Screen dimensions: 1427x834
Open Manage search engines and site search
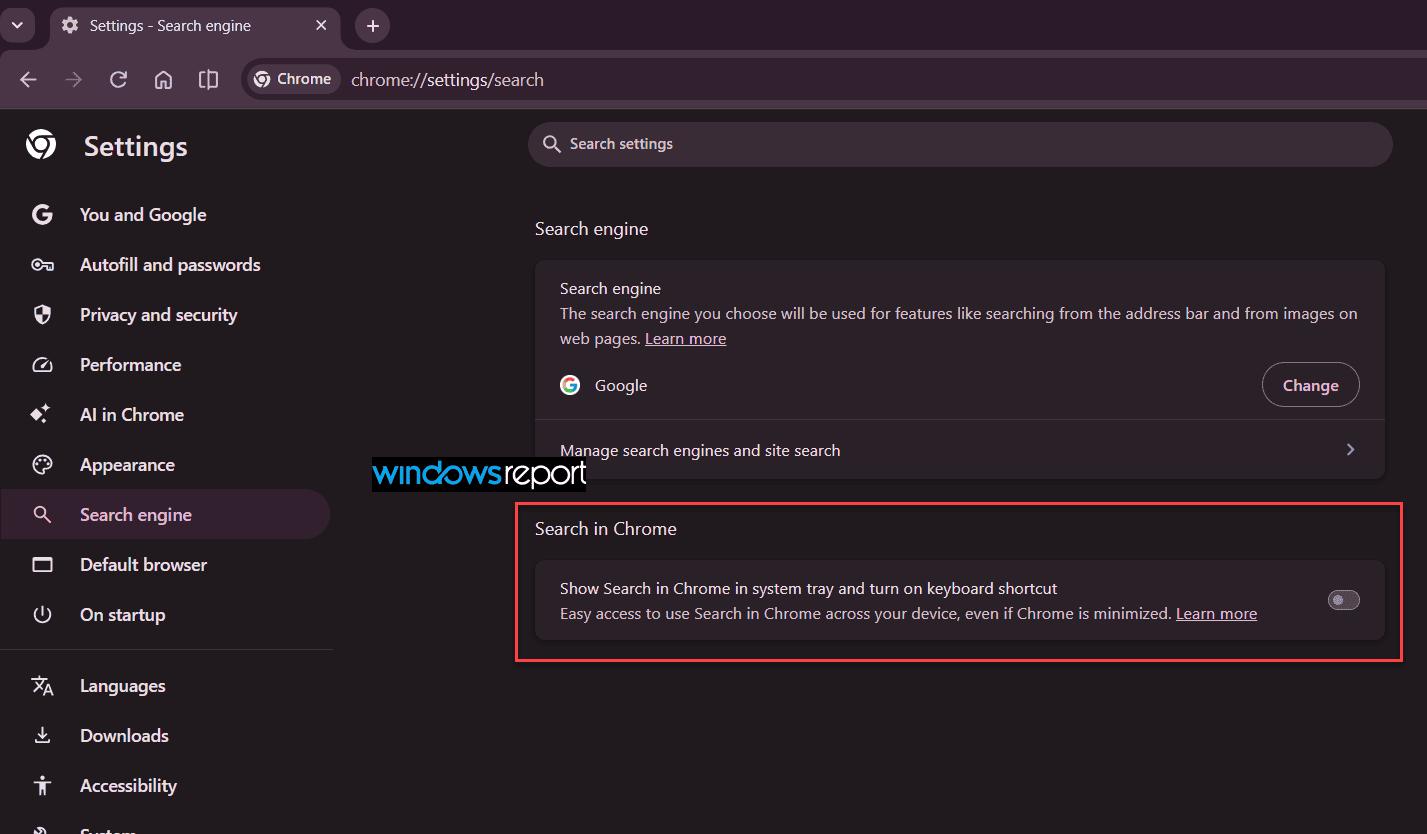[960, 450]
